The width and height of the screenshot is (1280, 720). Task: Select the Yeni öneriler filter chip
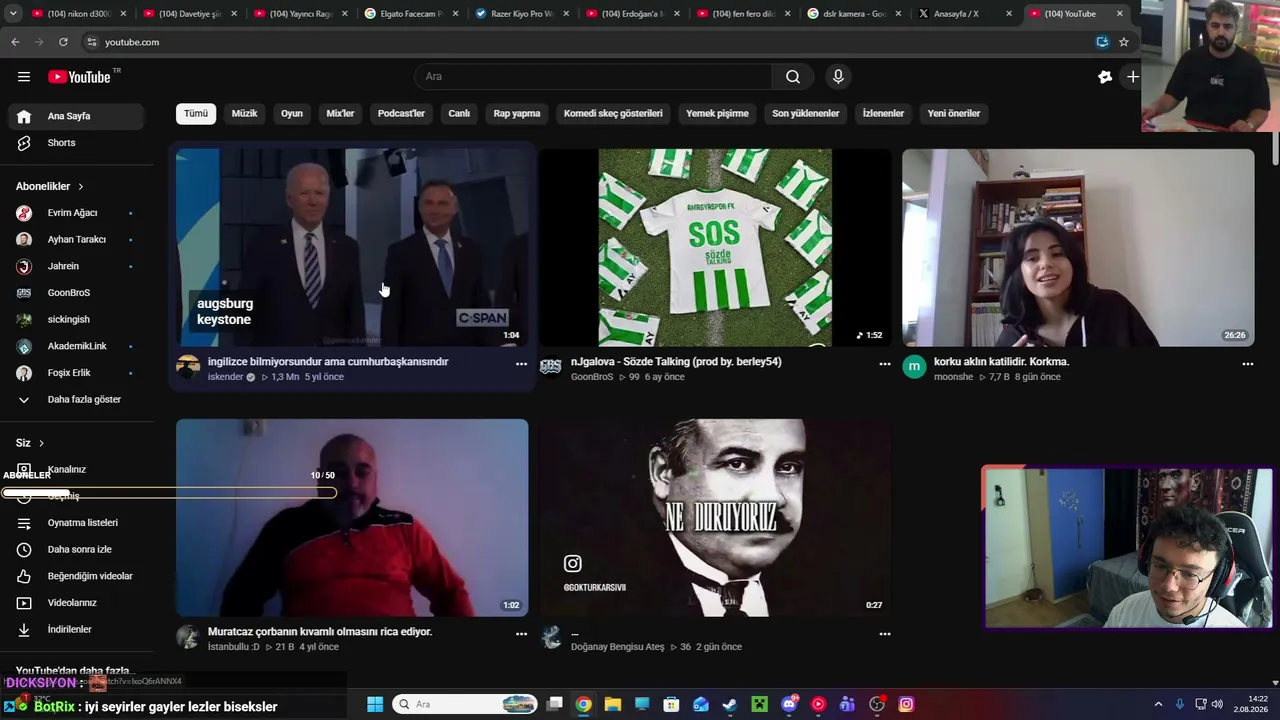click(954, 113)
